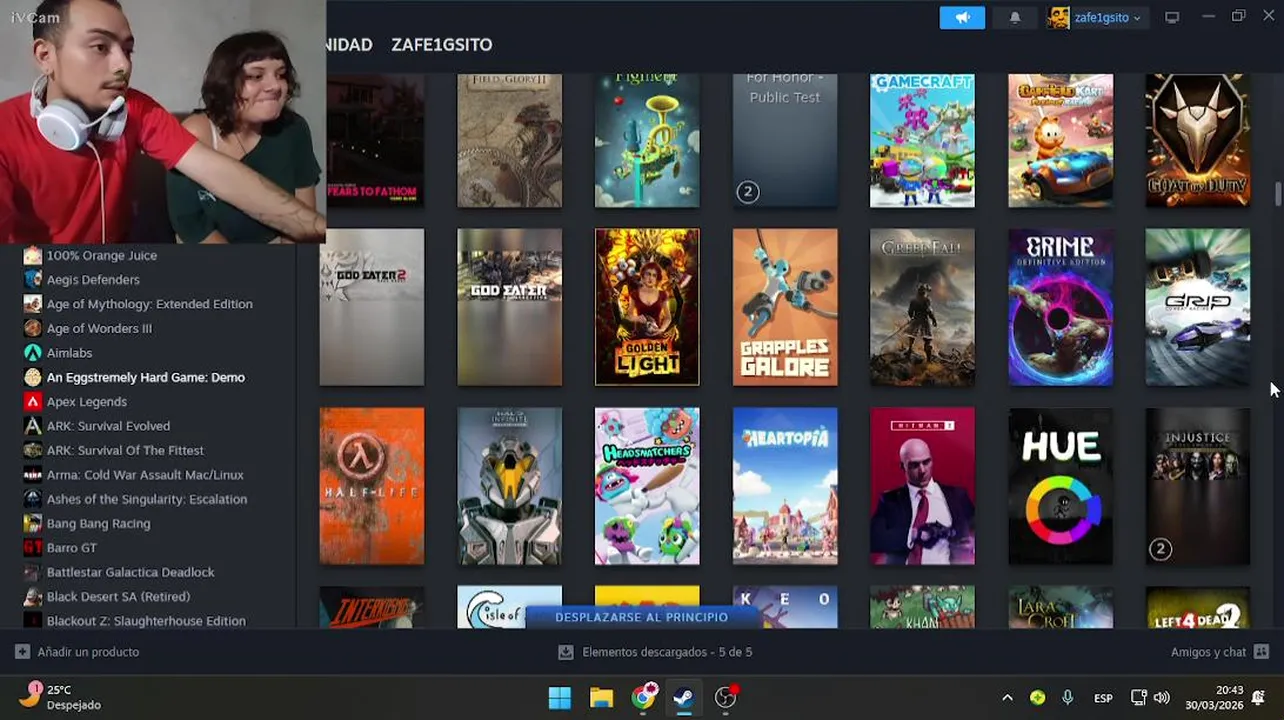Open the Heartopia game cover
This screenshot has height=720, width=1284.
click(785, 486)
